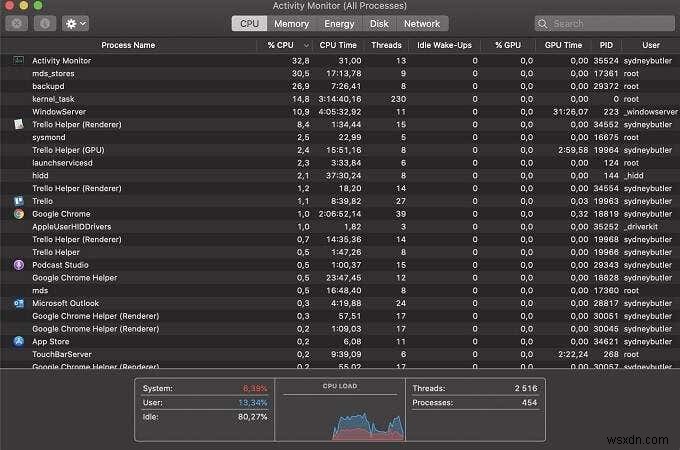Click the Quit Process stop icon
The image size is (680, 450).
tap(16, 23)
